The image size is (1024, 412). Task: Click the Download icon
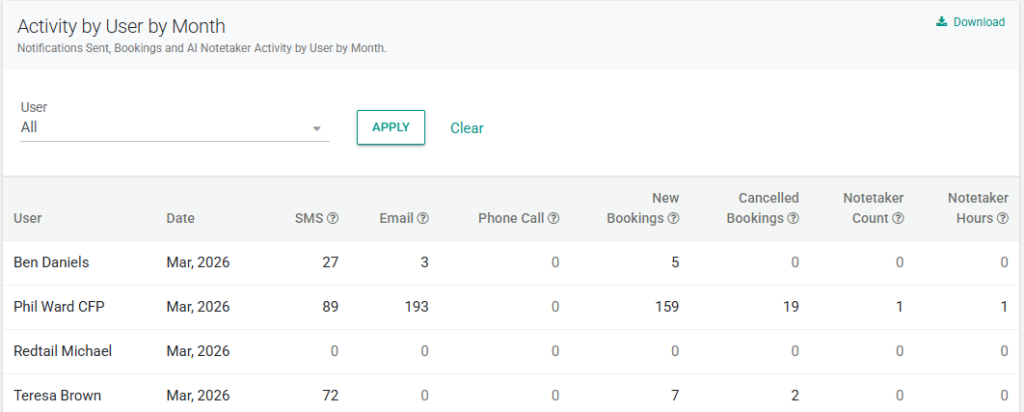tap(941, 22)
